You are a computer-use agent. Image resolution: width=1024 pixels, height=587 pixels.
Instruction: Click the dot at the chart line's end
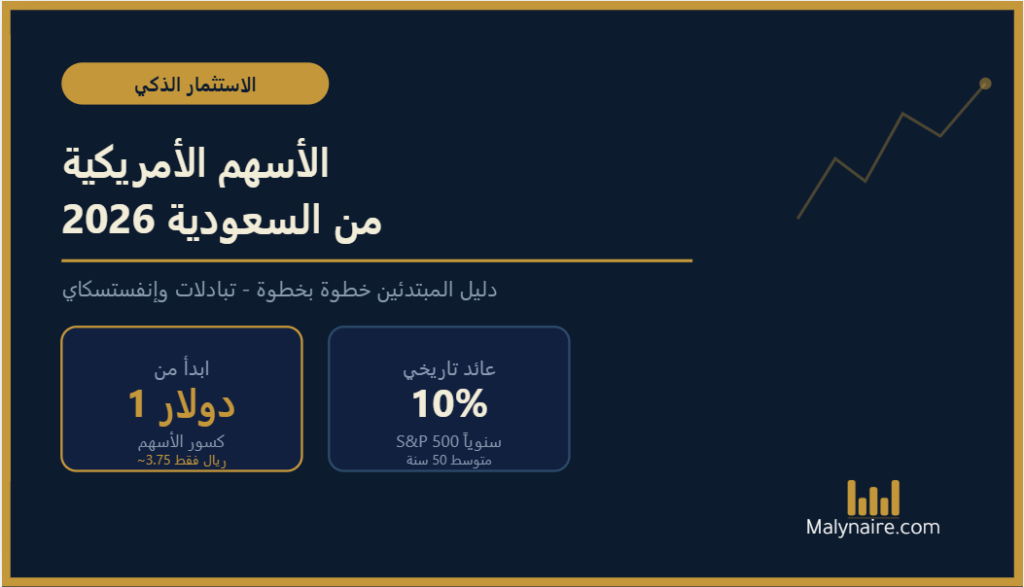click(985, 83)
